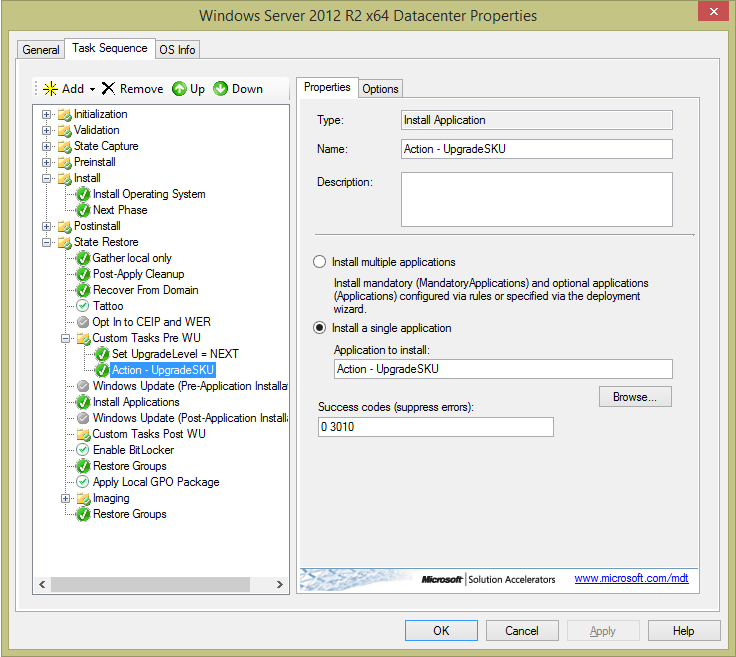Screen dimensions: 736x657
Task: Click the Custom Tasks Post WU folder icon
Action: point(83,434)
